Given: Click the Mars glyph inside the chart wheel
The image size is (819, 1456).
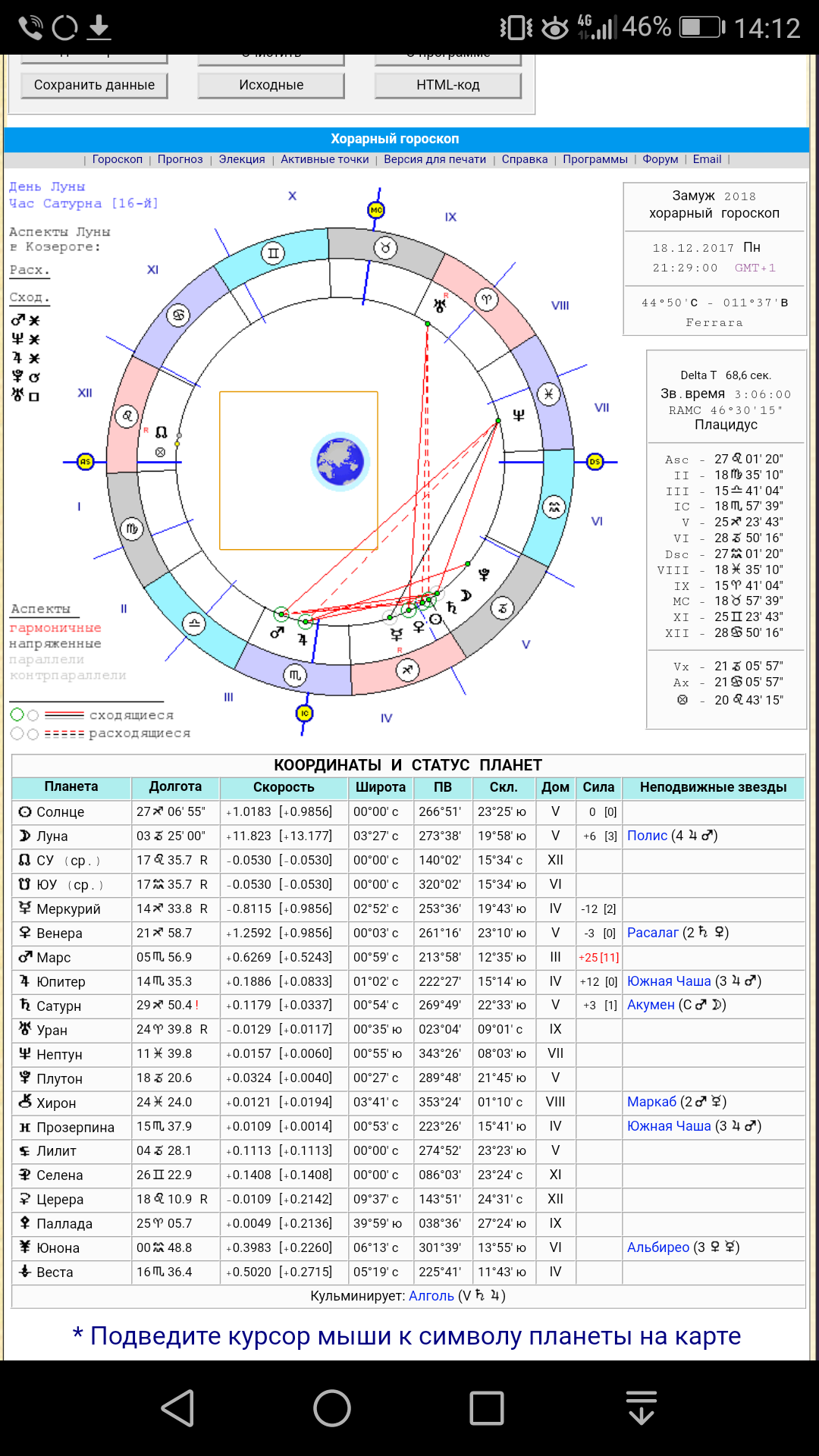Looking at the screenshot, I should pos(277,632).
